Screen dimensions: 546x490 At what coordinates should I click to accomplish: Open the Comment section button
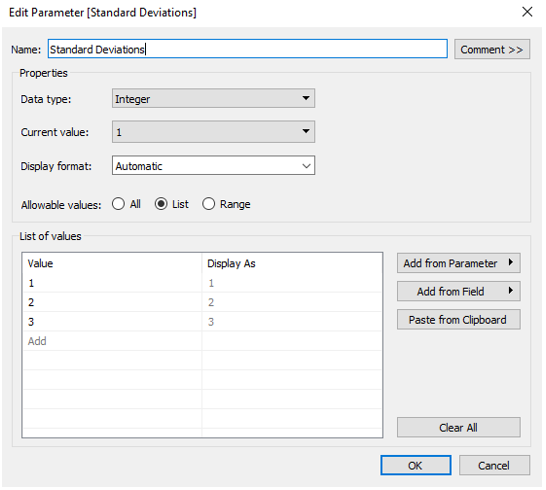492,49
